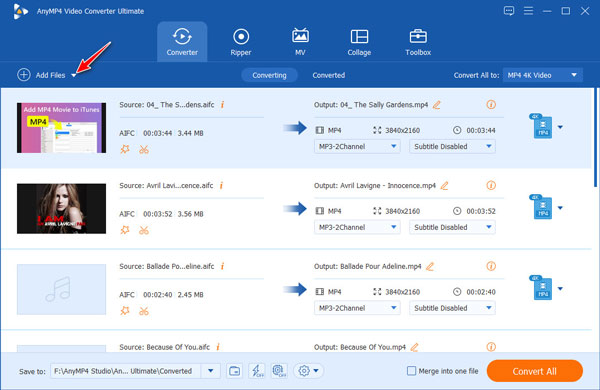600x390 pixels.
Task: Expand the Save to path dropdown
Action: click(x=210, y=371)
